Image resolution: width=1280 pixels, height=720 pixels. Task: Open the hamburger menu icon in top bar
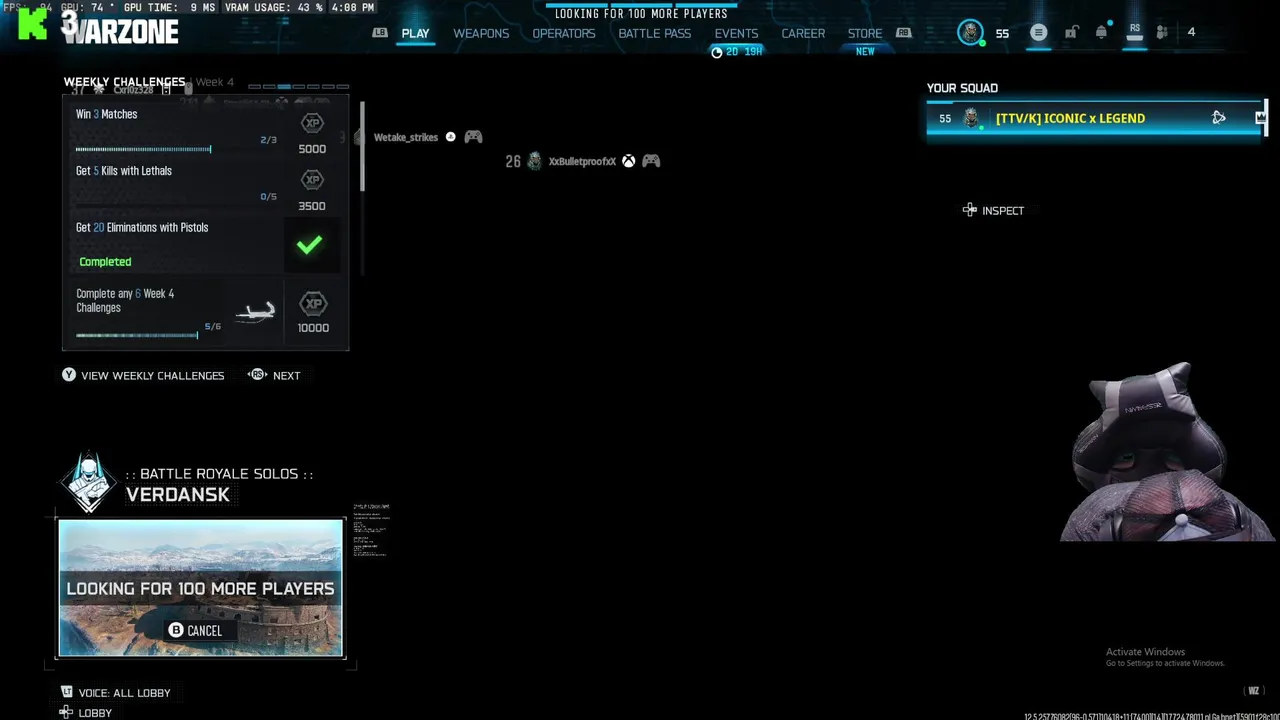pyautogui.click(x=1038, y=33)
